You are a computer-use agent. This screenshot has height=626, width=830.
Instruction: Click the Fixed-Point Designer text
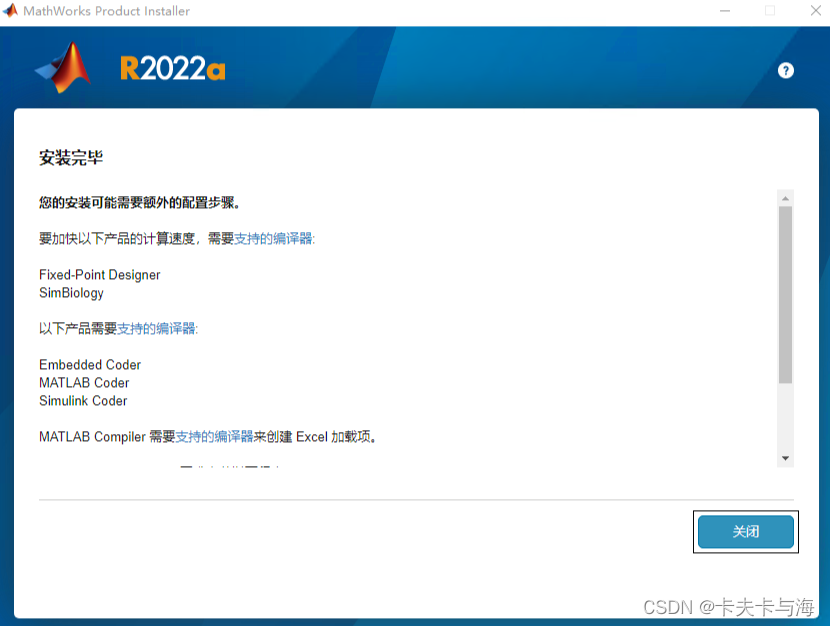(x=100, y=275)
